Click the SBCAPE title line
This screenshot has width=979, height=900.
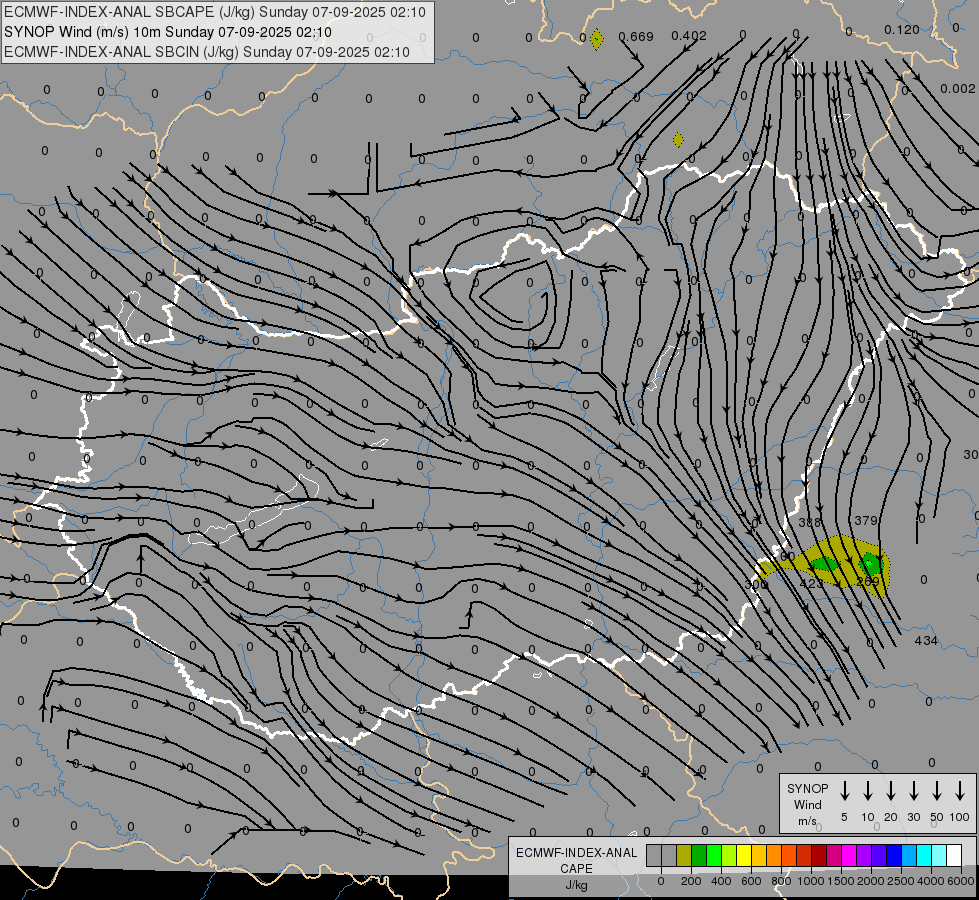[x=215, y=12]
